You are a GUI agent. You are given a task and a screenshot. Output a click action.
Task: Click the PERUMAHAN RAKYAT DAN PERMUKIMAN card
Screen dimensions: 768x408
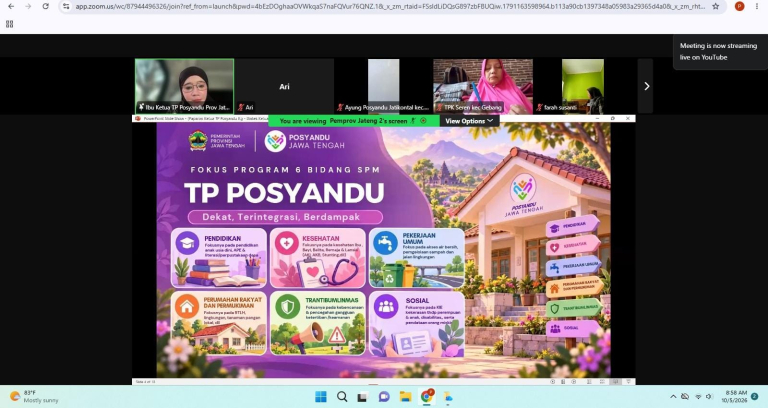pyautogui.click(x=219, y=323)
